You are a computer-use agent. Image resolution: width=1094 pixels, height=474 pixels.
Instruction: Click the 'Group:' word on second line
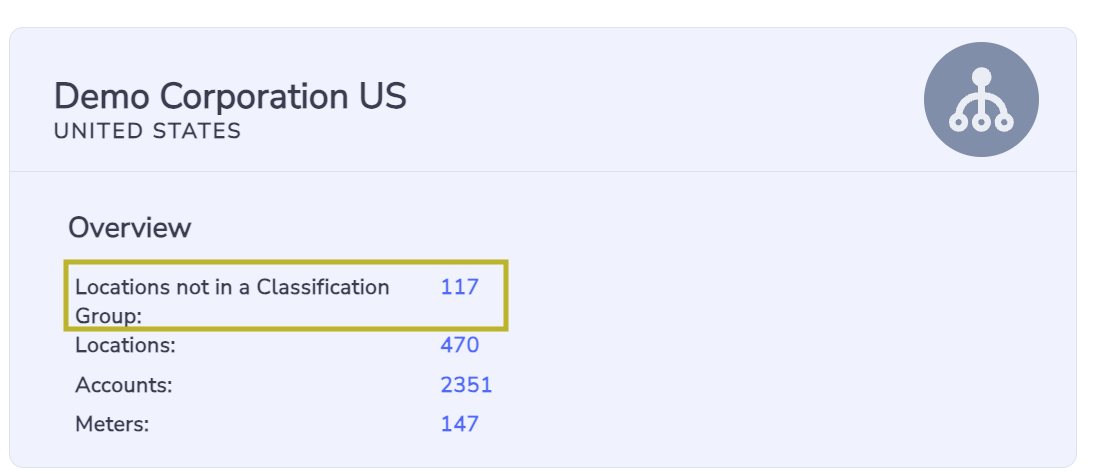108,316
